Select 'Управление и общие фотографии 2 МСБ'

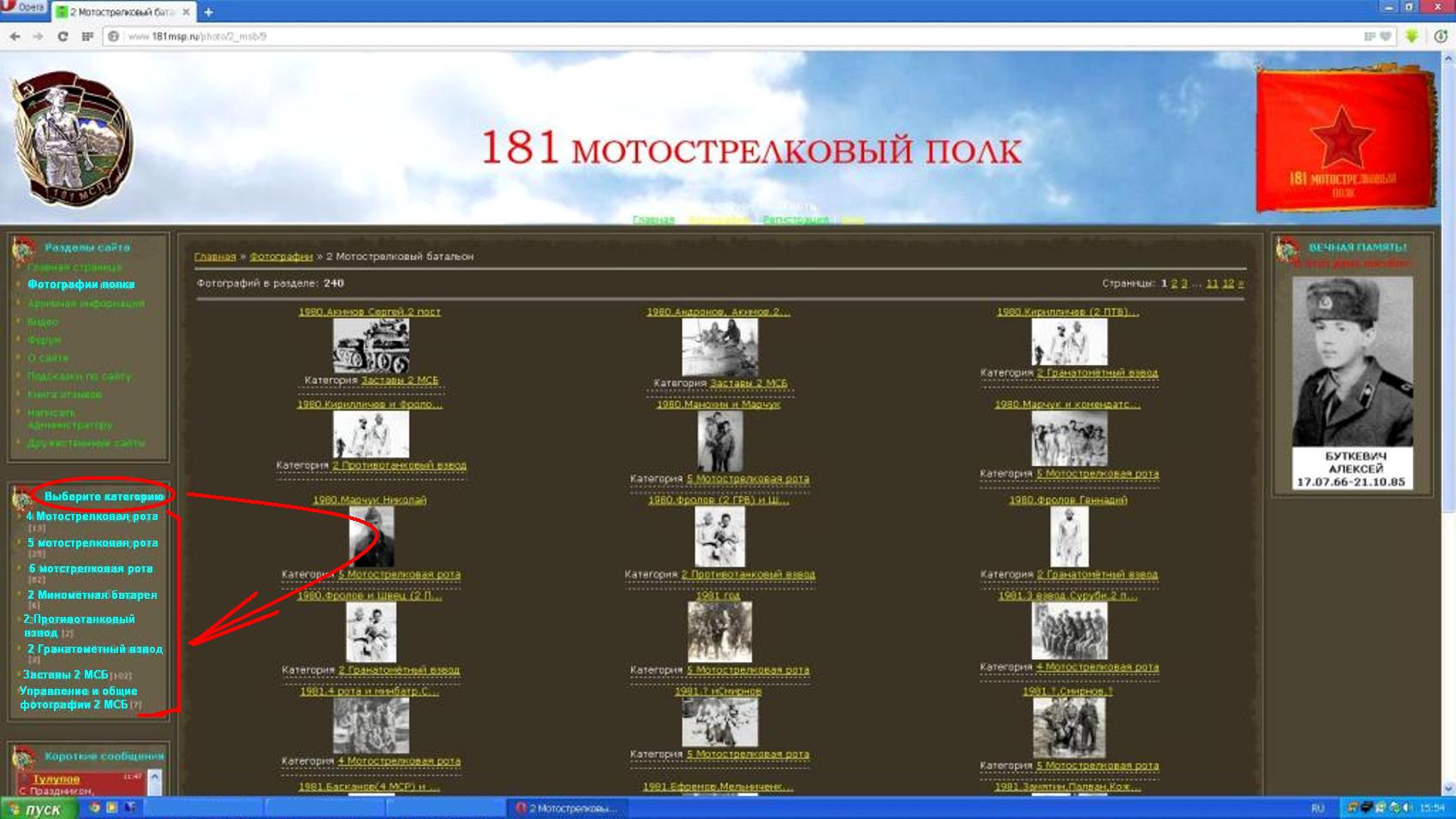tap(78, 698)
